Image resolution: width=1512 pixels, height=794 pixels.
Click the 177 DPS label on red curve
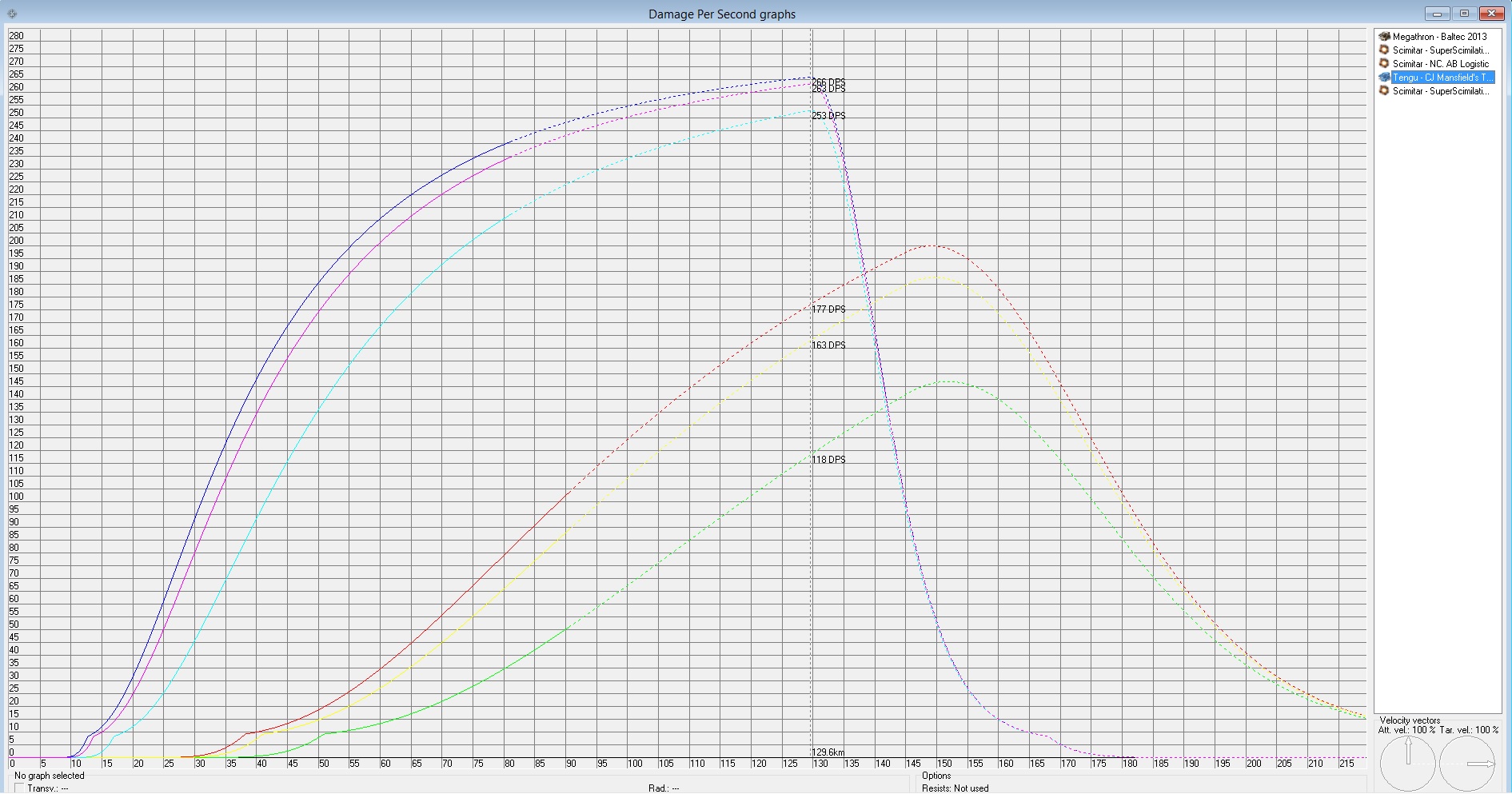pyautogui.click(x=828, y=309)
